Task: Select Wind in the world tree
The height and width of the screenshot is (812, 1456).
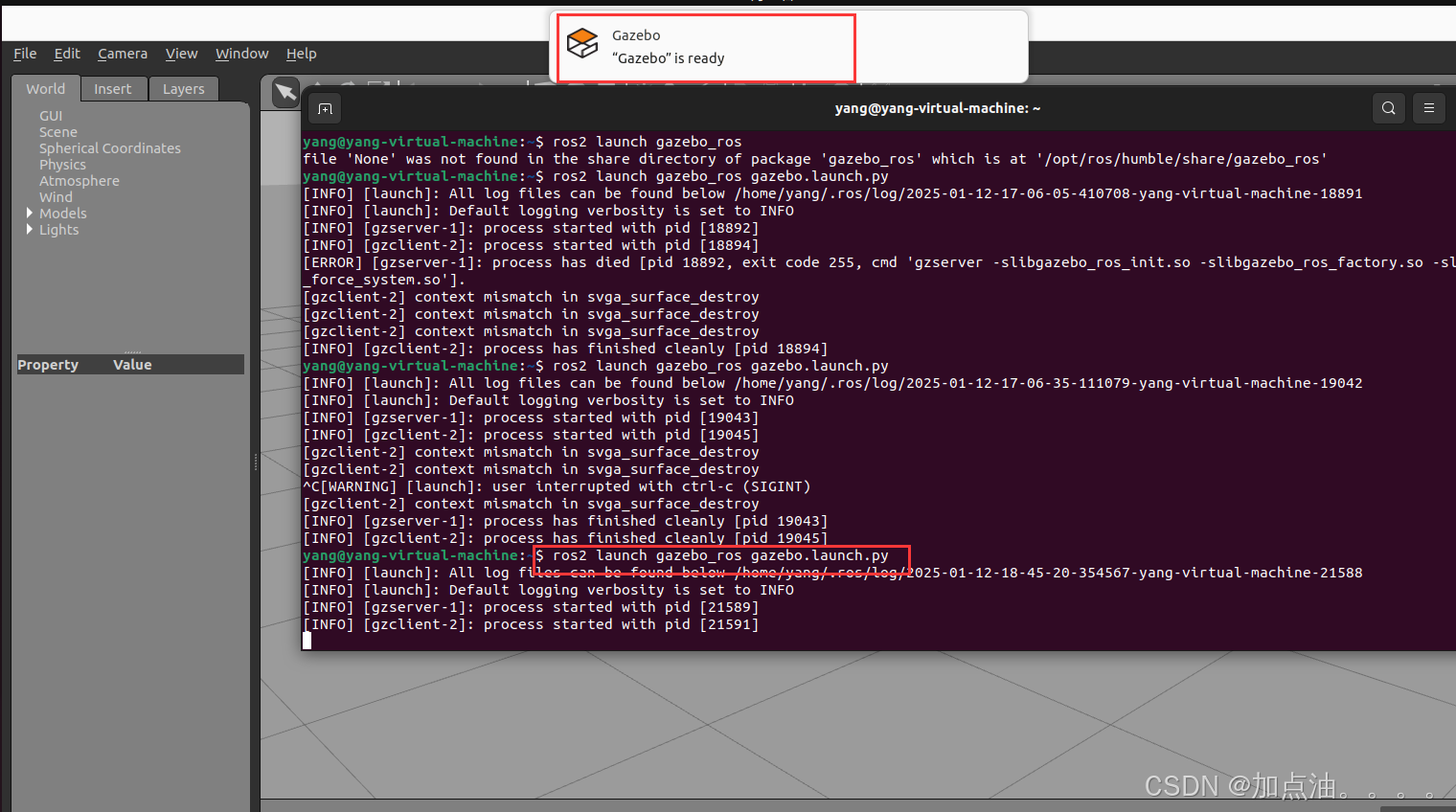Action: coord(56,197)
